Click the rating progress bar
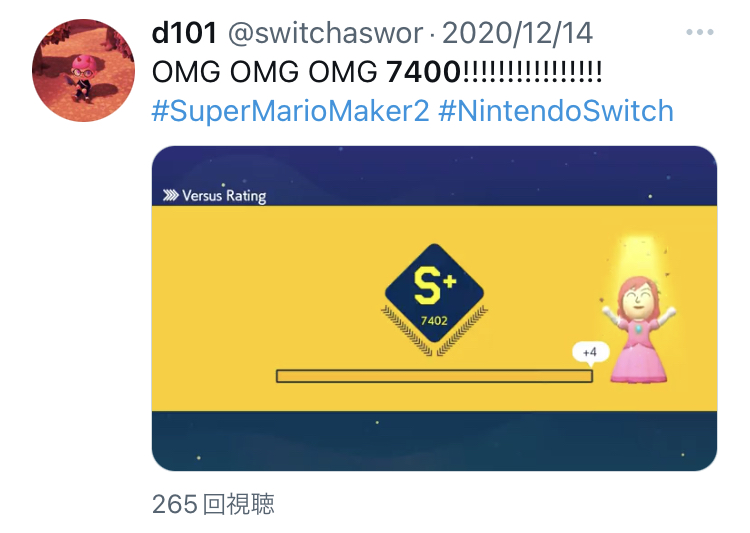This screenshot has width=750, height=533. 434,376
